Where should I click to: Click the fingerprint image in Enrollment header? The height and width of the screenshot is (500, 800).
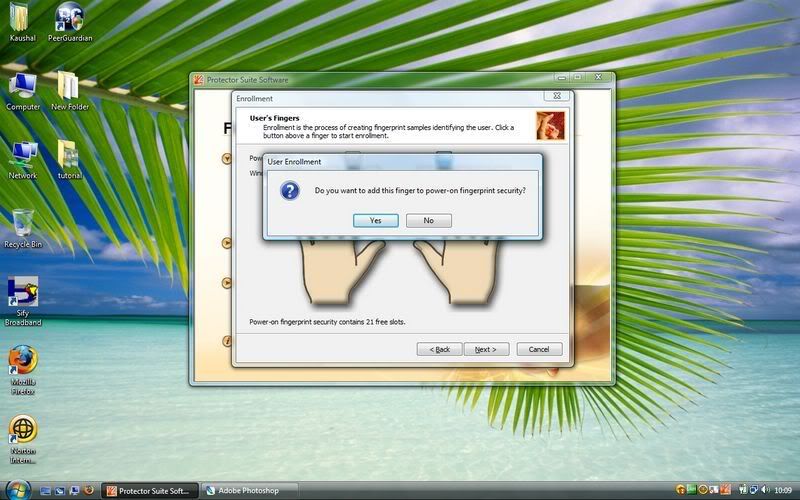click(551, 126)
